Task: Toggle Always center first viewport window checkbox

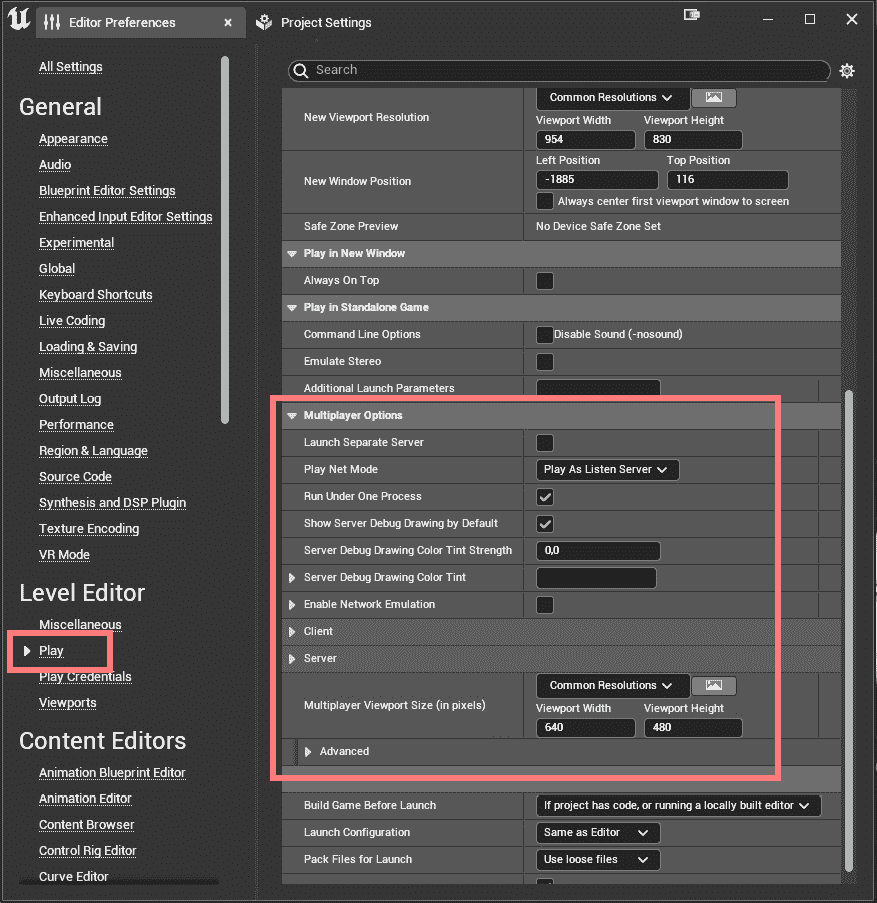Action: pyautogui.click(x=545, y=201)
